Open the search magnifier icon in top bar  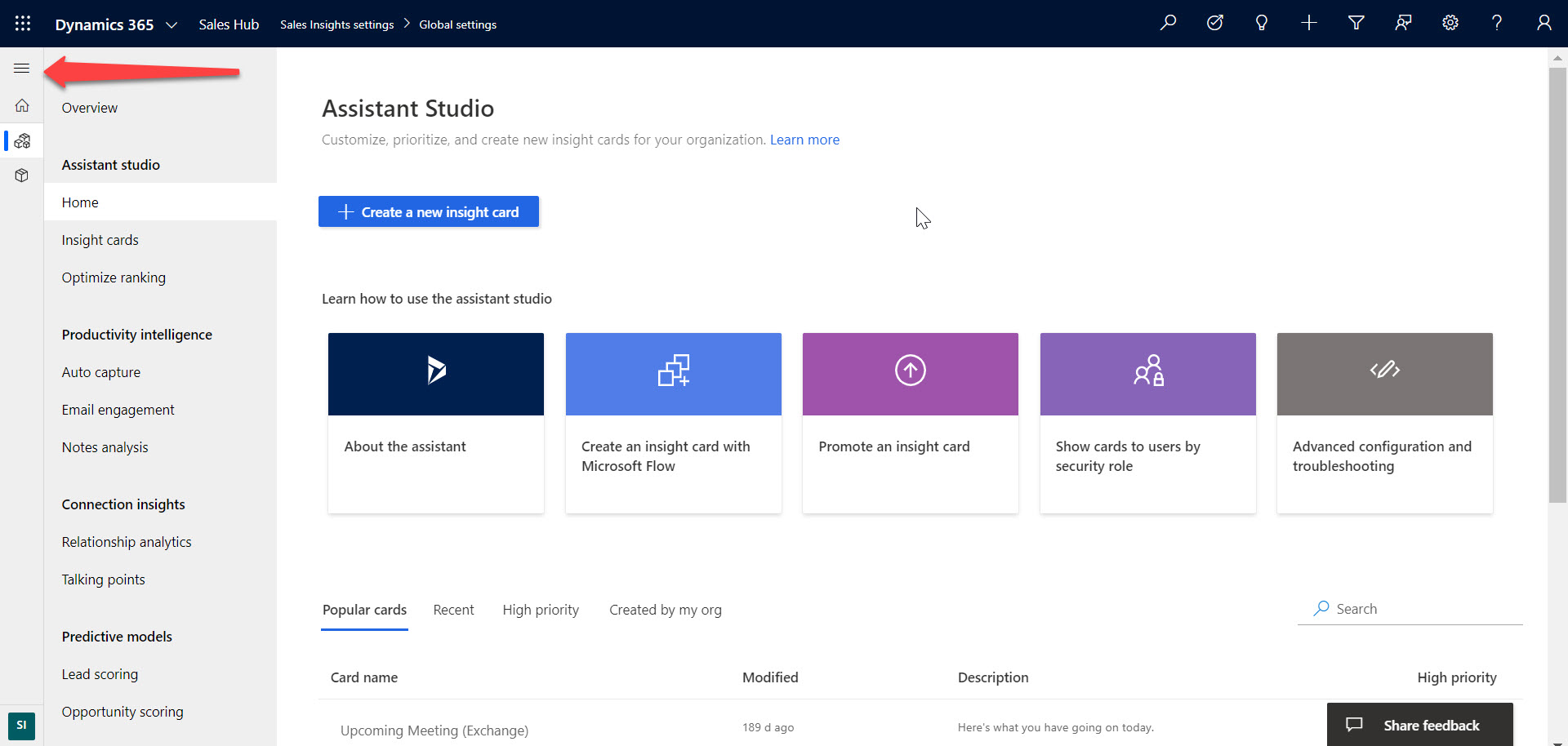tap(1168, 23)
